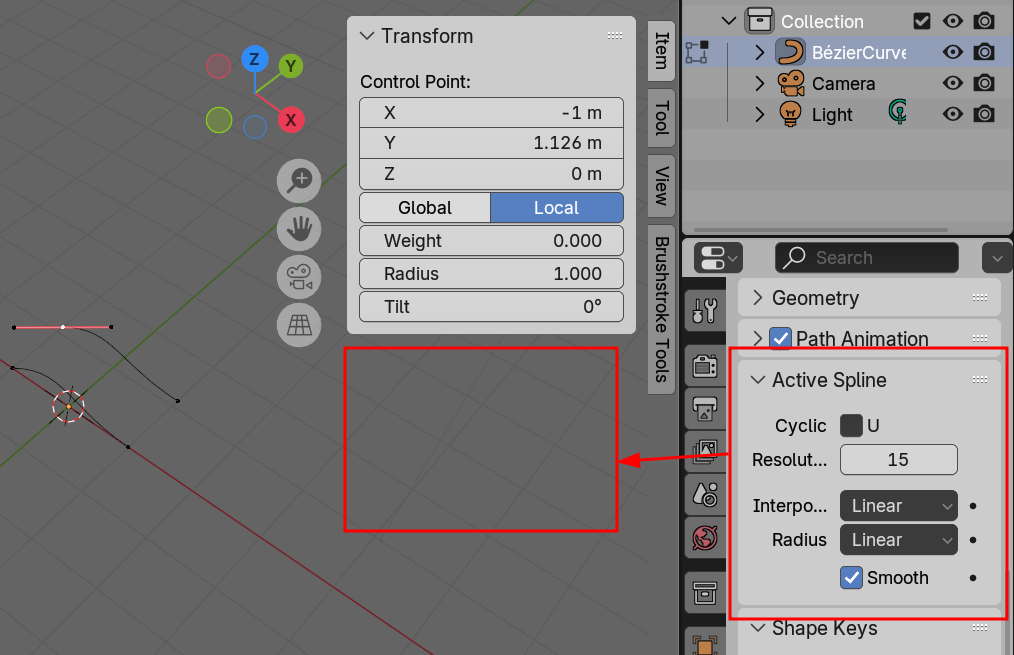This screenshot has height=655, width=1014.
Task: Open the World properties globe icon
Action: (705, 537)
